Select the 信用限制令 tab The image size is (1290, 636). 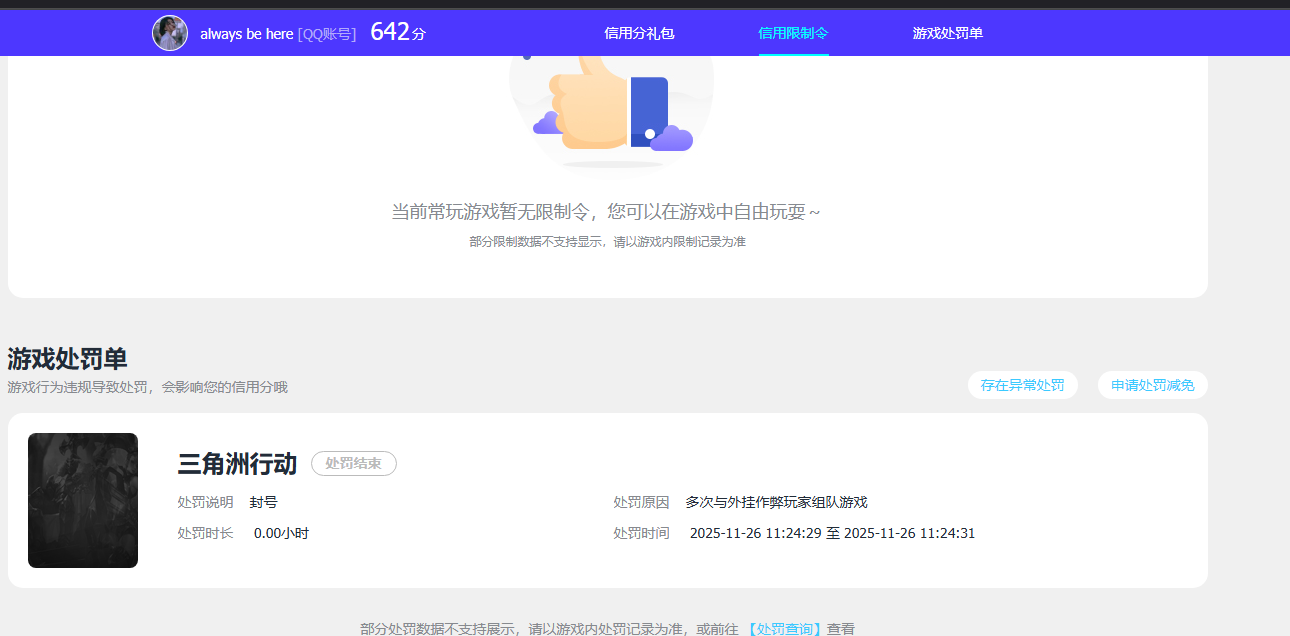793,33
